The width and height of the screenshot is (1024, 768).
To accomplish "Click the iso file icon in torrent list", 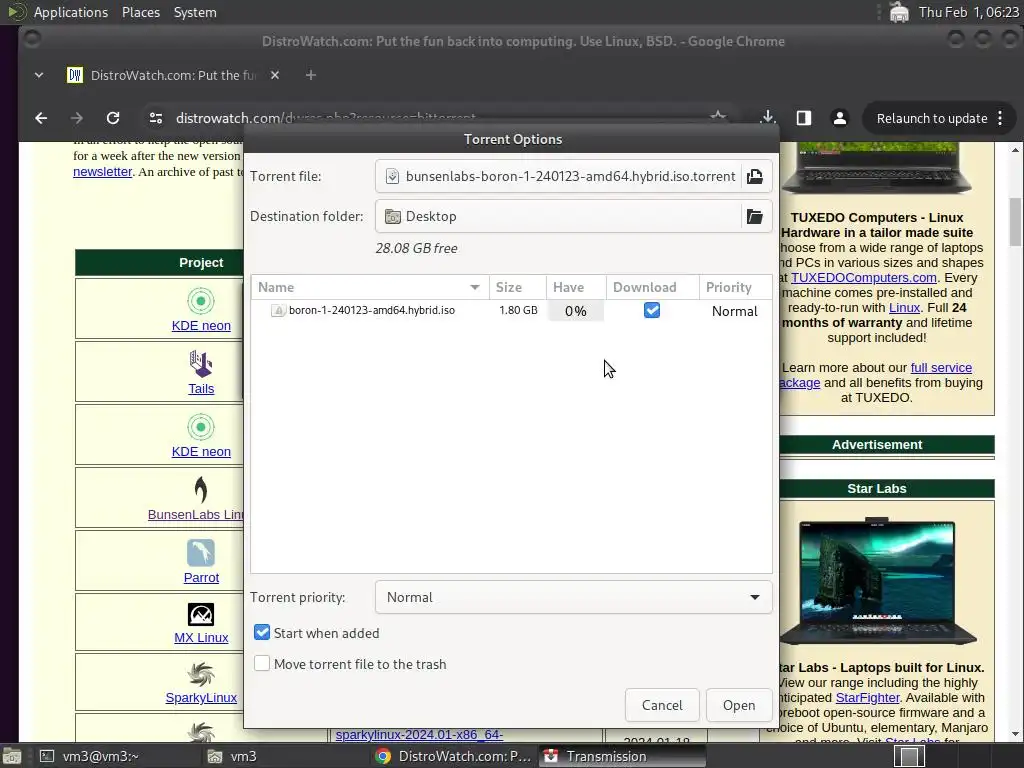I will click(278, 311).
